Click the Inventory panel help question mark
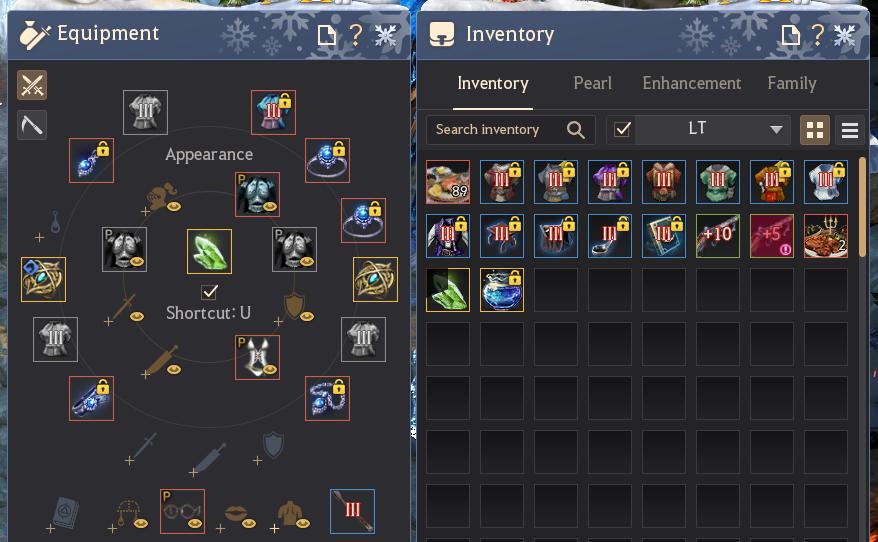This screenshot has height=542, width=878. click(x=818, y=35)
